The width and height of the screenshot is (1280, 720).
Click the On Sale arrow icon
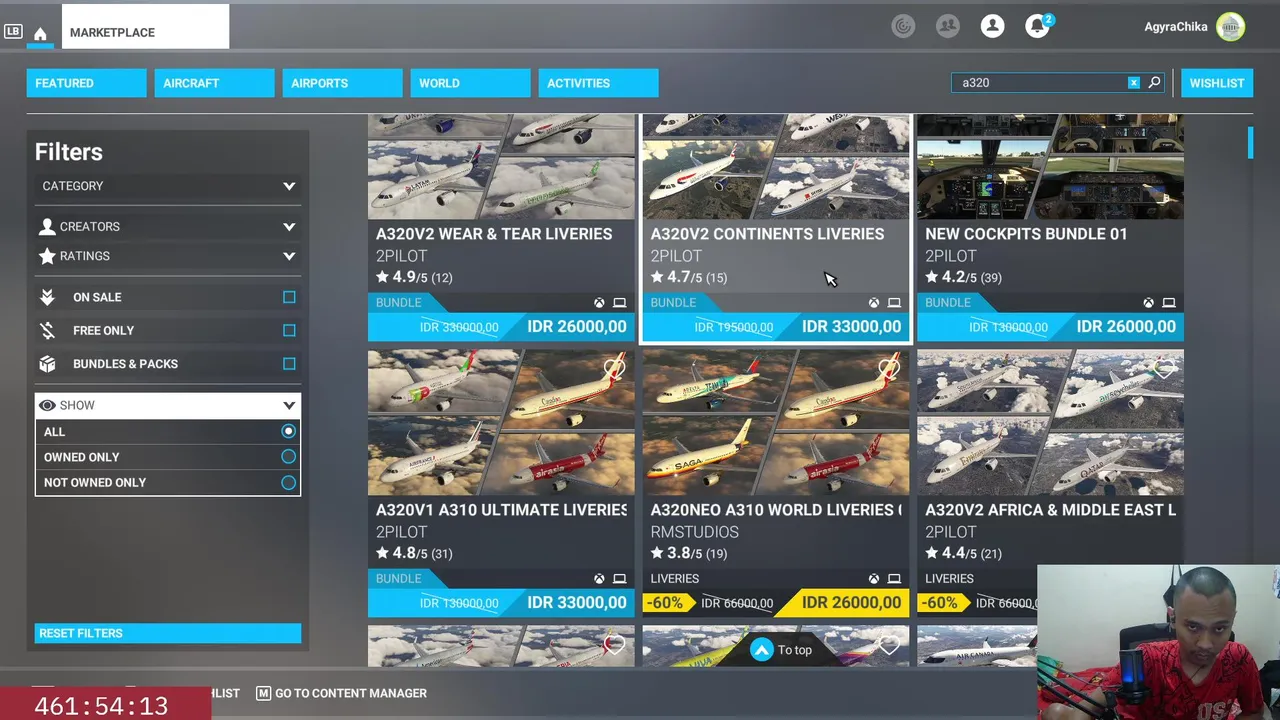click(x=47, y=297)
